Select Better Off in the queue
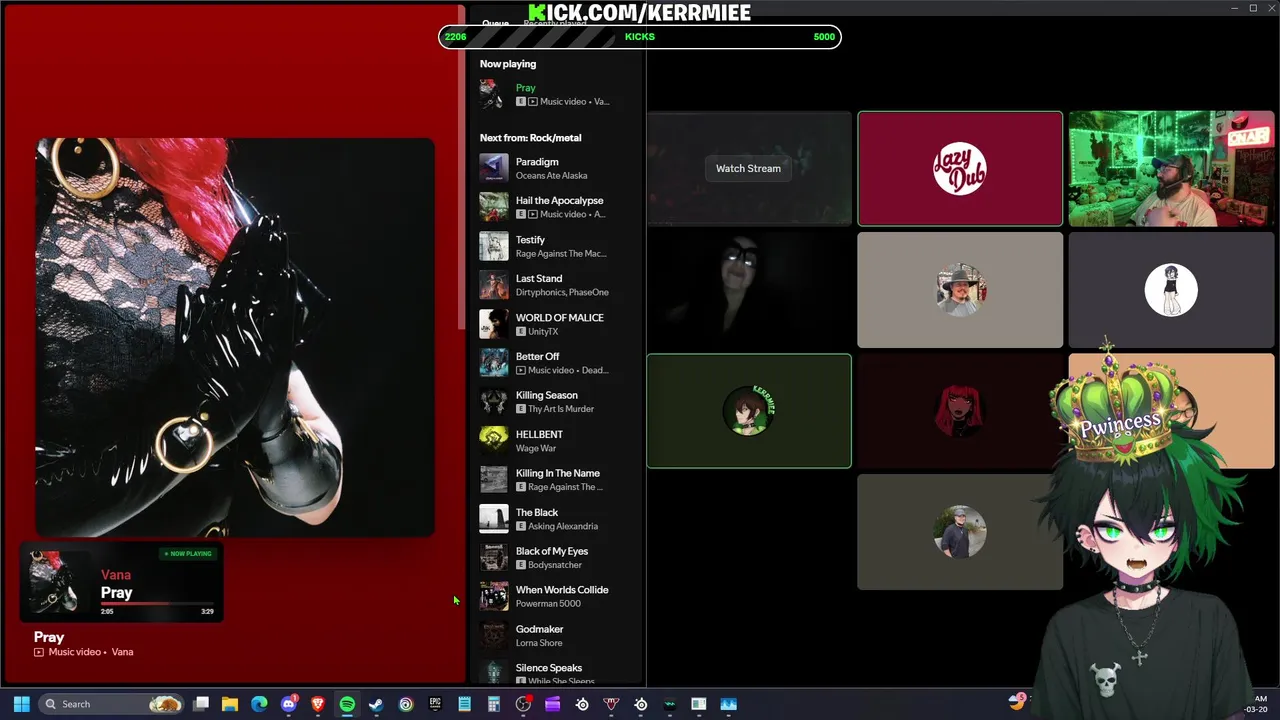Image resolution: width=1280 pixels, height=720 pixels. [x=555, y=363]
